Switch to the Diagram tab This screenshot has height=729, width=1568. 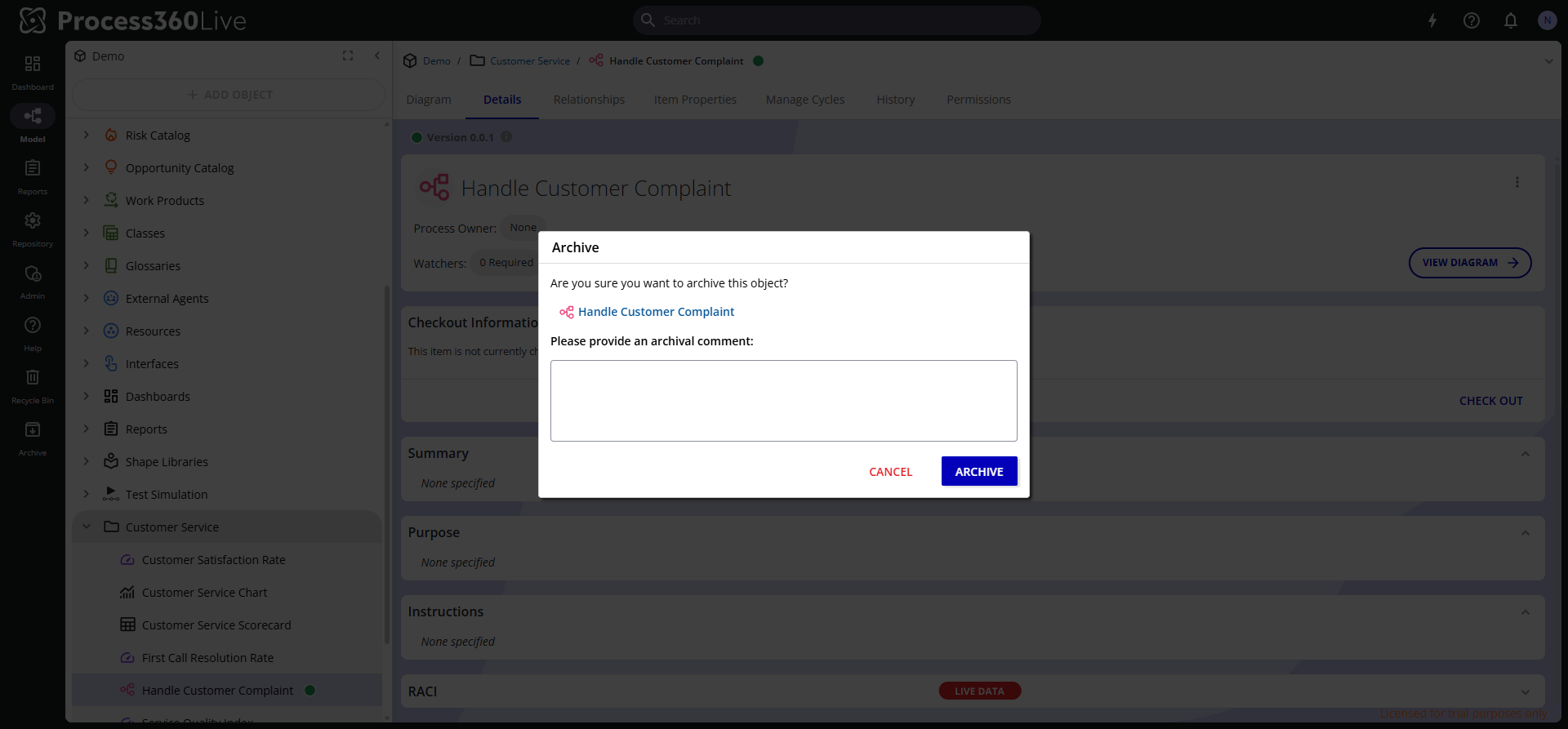pos(429,100)
